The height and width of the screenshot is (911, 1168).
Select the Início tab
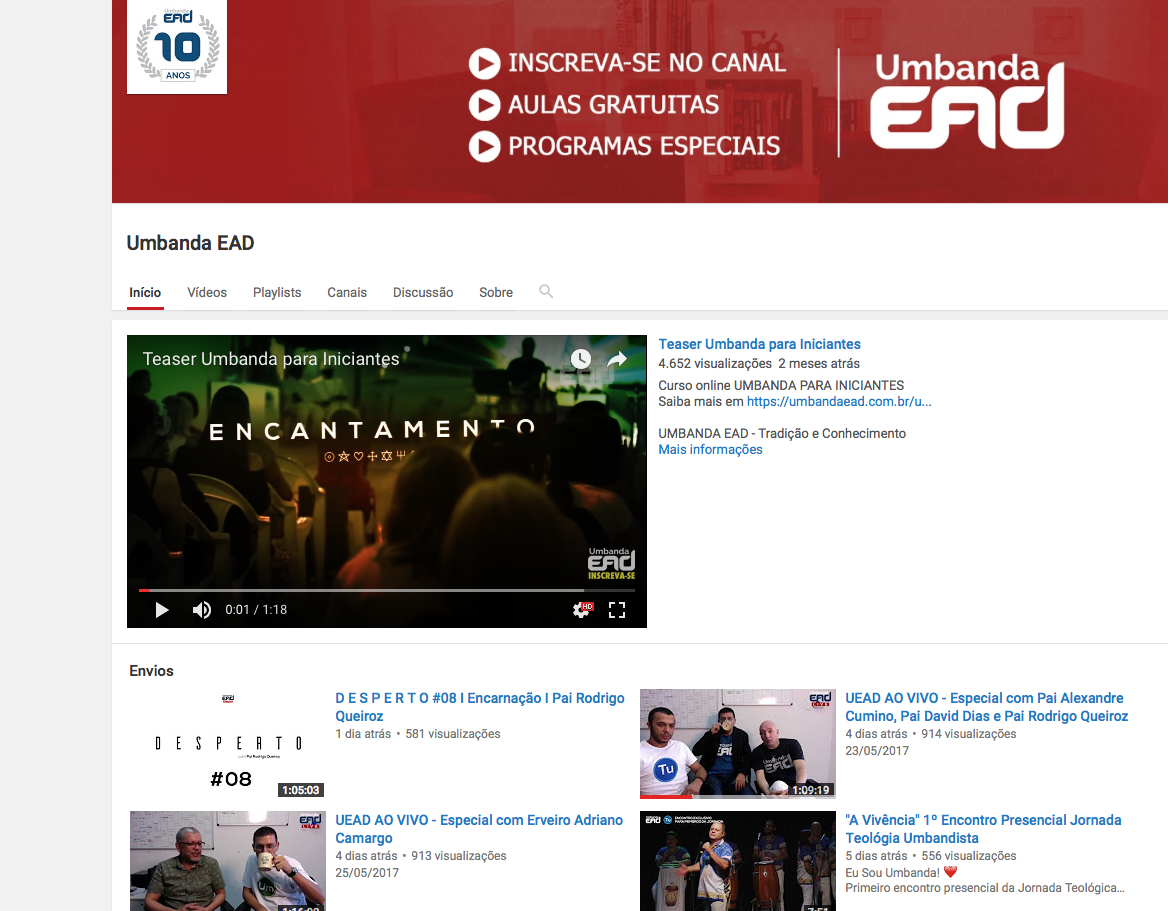pos(145,293)
